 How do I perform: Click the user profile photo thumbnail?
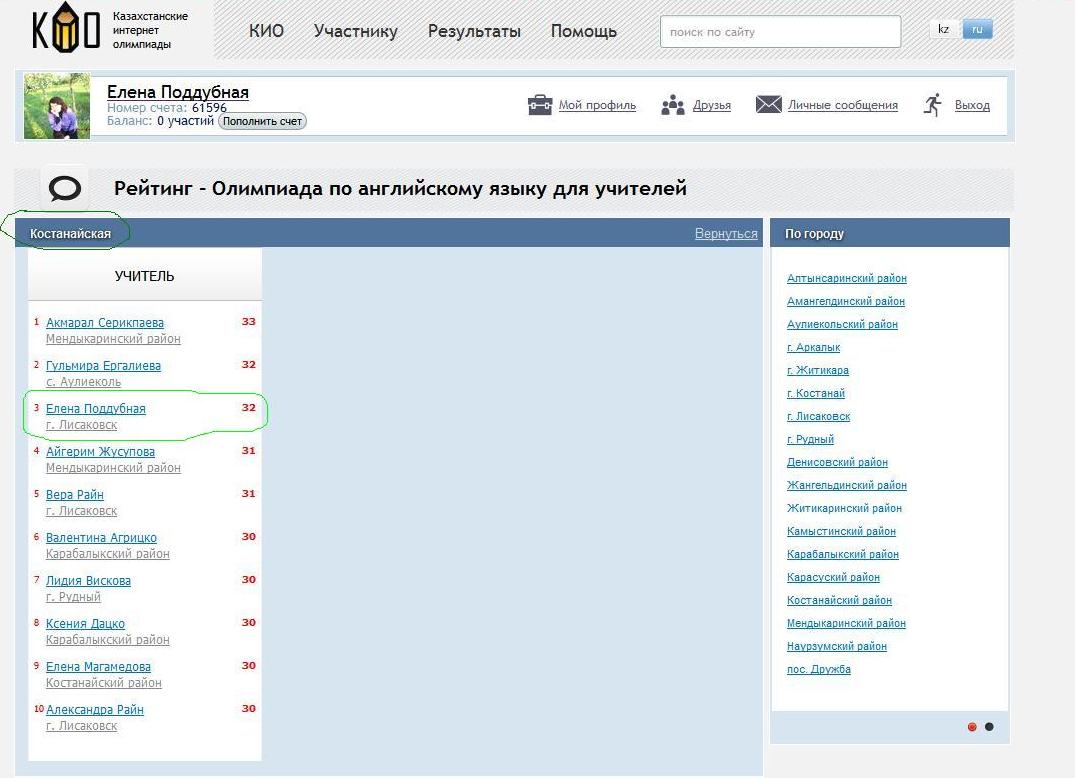click(x=57, y=106)
